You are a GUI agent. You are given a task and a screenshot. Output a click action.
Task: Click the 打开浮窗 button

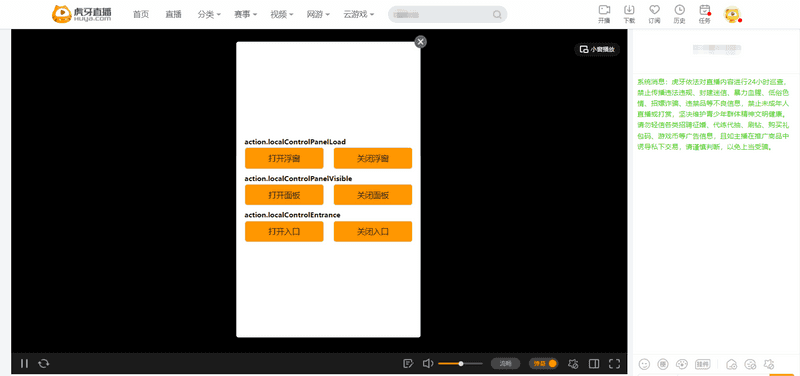point(284,158)
